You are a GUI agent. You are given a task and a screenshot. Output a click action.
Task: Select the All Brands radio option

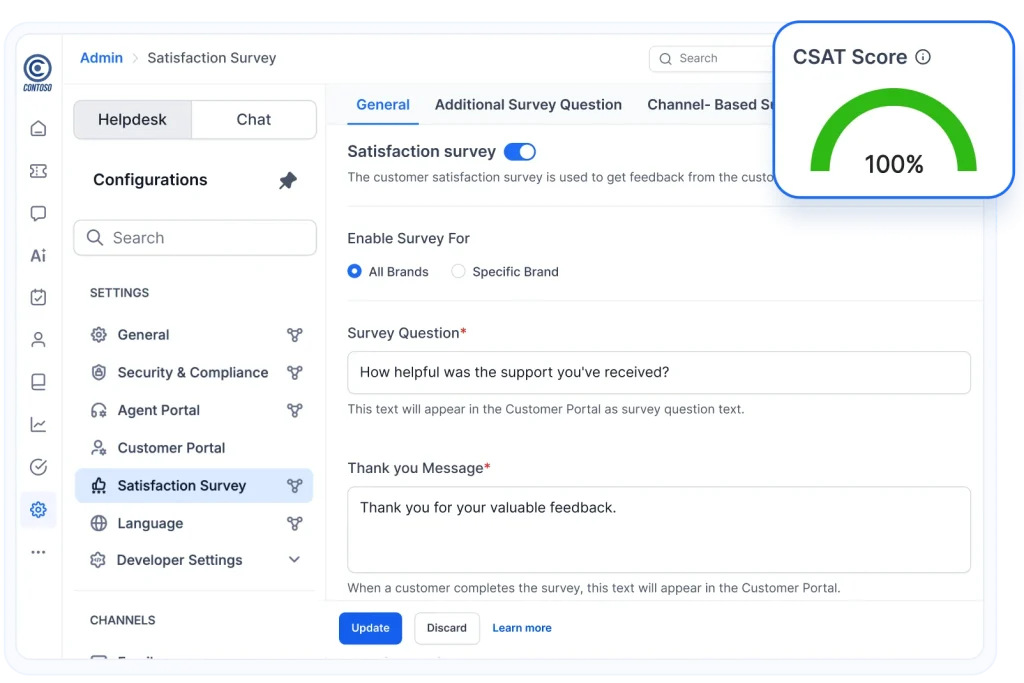354,271
